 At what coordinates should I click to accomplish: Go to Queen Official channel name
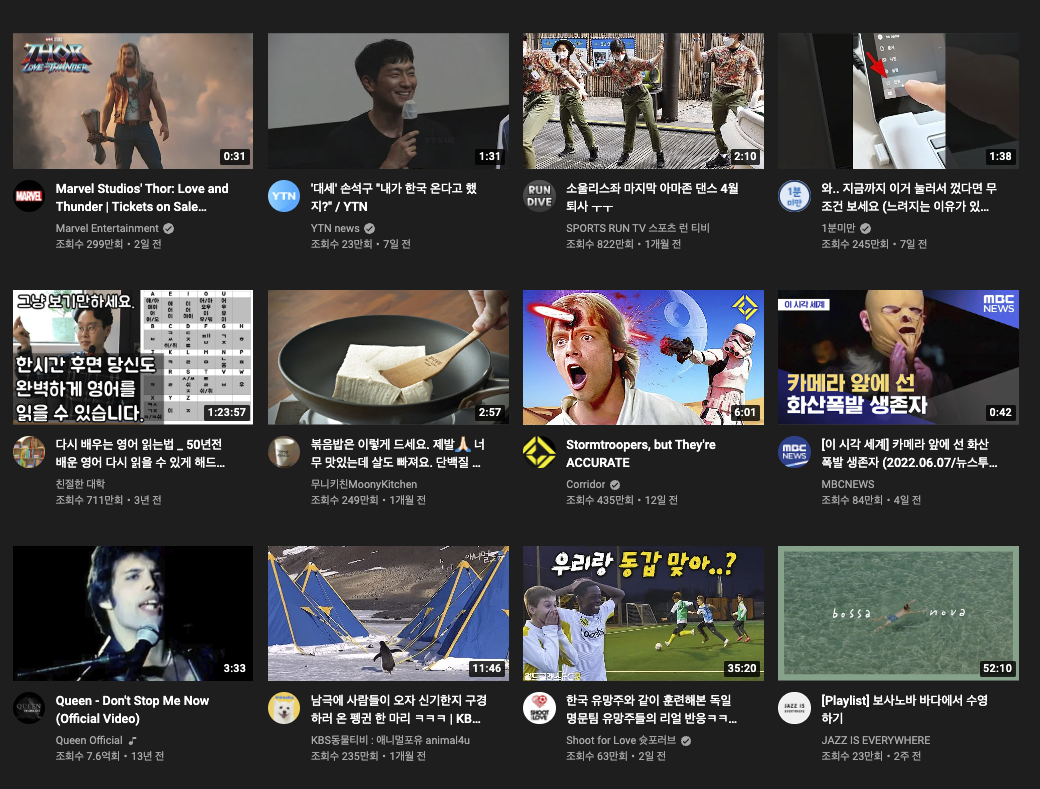click(x=89, y=740)
